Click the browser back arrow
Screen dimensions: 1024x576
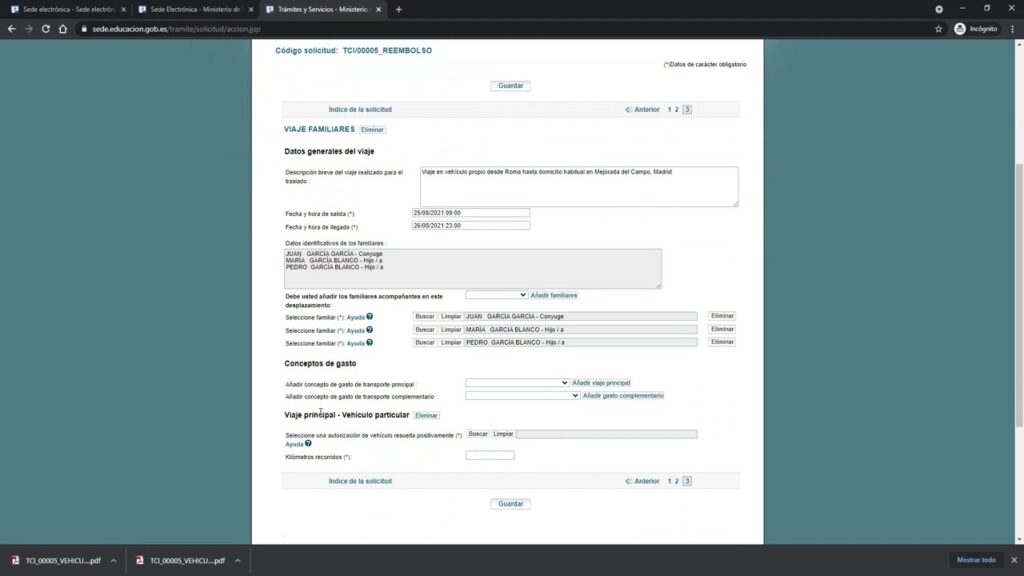click(11, 29)
